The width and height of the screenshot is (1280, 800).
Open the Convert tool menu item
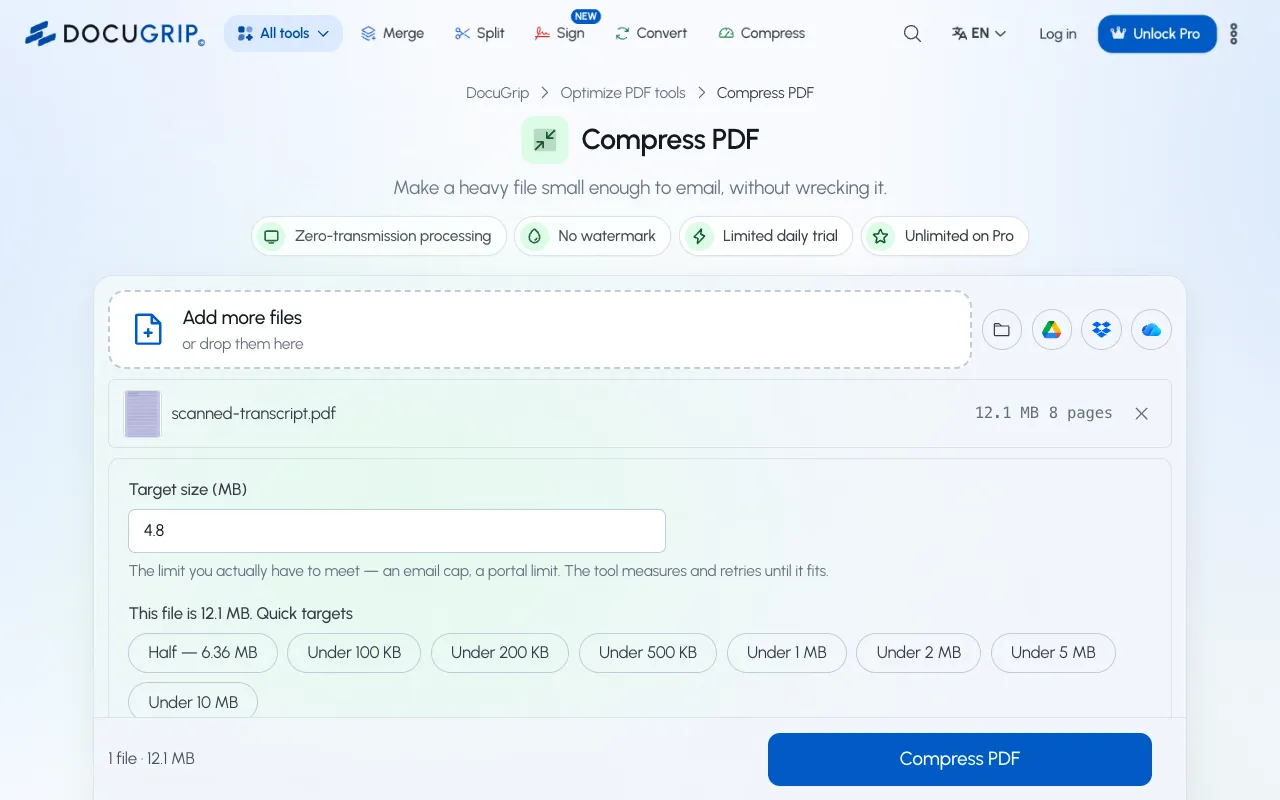pos(651,33)
